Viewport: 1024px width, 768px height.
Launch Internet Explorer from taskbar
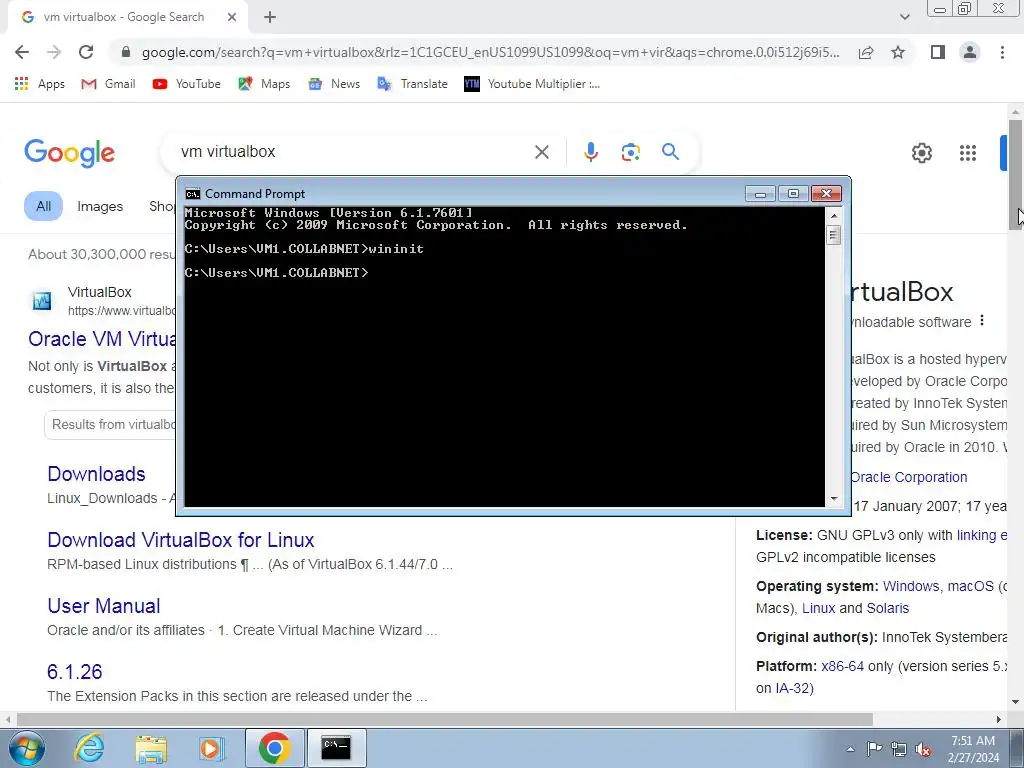88,748
